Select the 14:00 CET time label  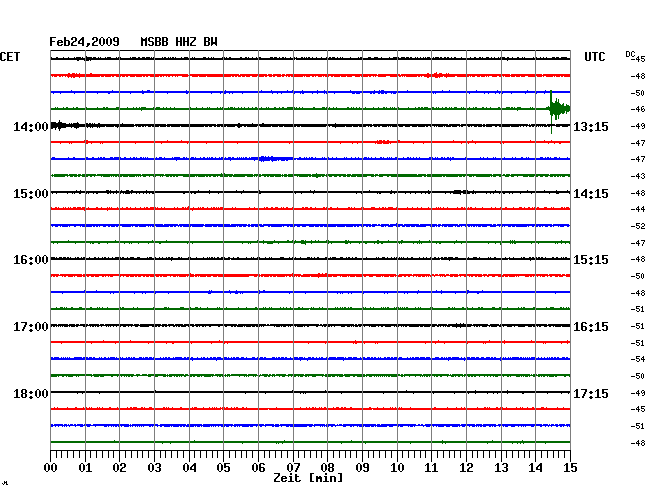pos(30,126)
